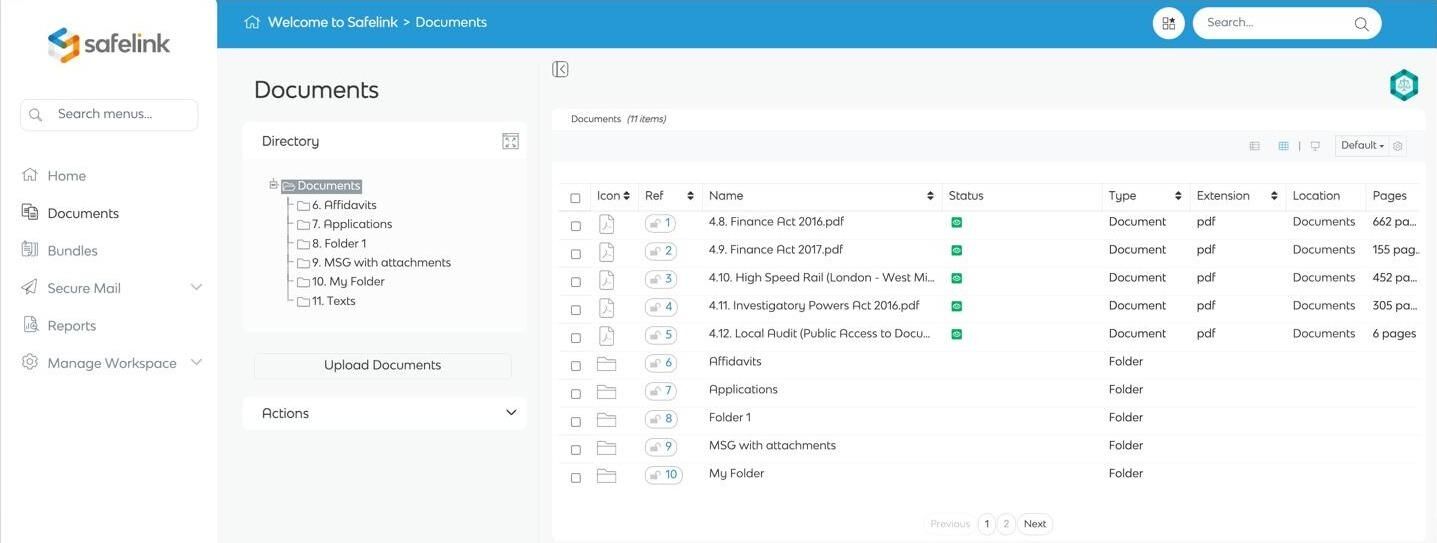
Task: Click Welcome to Safelink breadcrumb link
Action: 333,22
